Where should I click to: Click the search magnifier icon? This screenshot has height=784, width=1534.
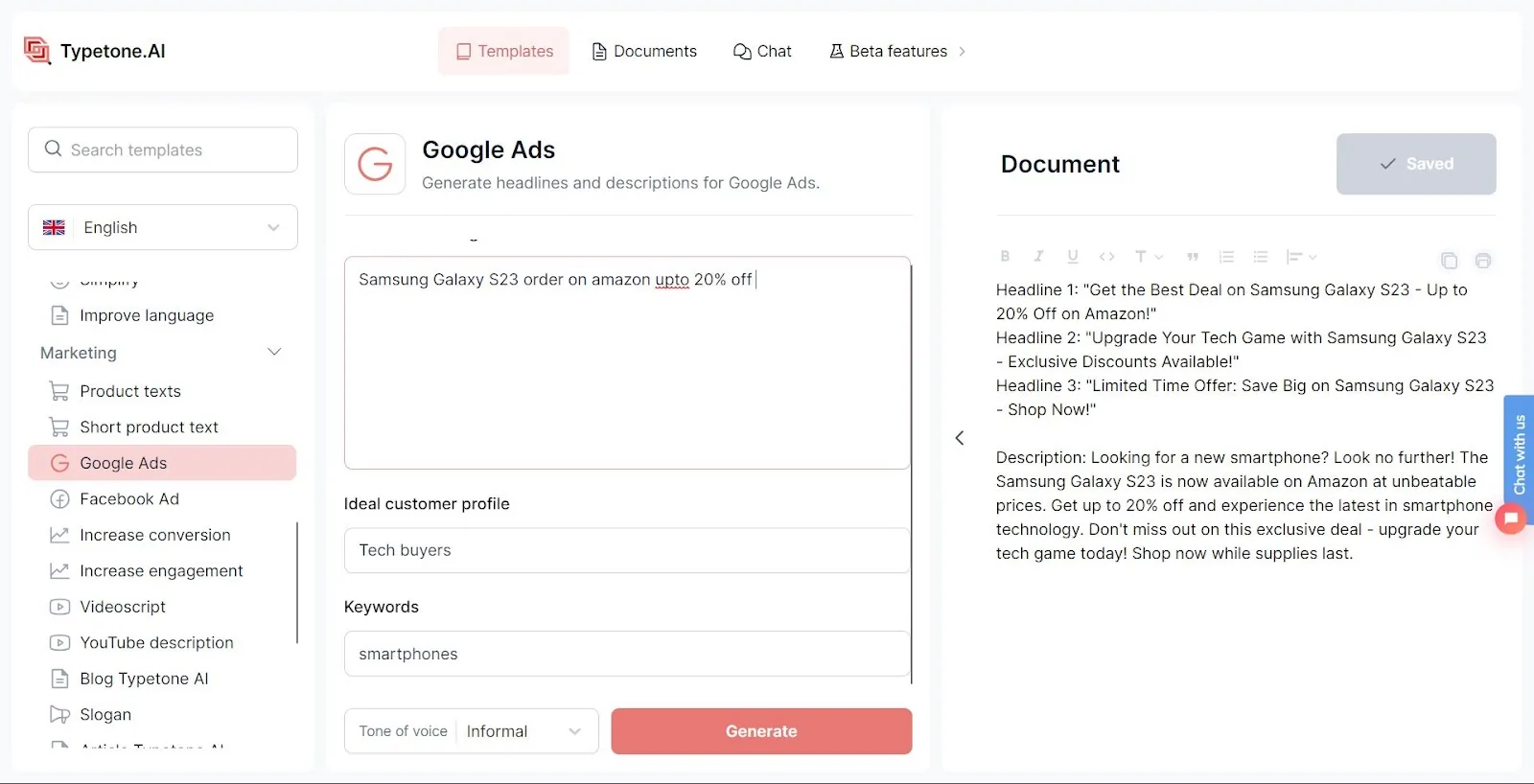[x=53, y=150]
